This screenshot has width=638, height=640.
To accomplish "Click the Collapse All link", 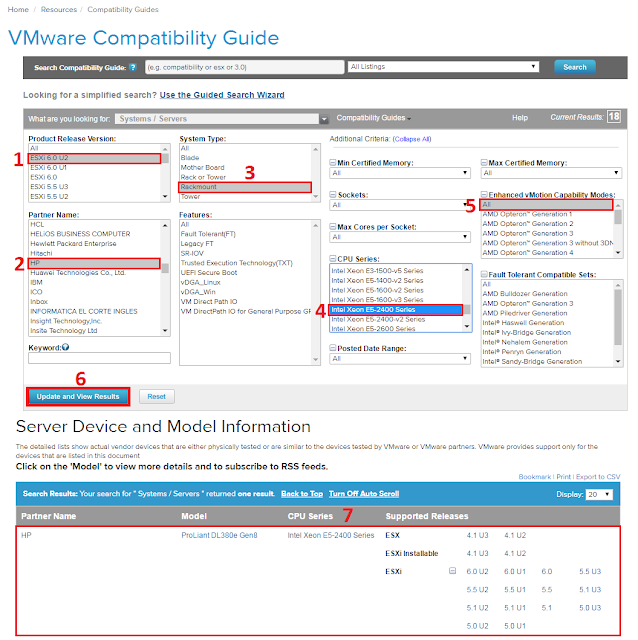I will [412, 139].
